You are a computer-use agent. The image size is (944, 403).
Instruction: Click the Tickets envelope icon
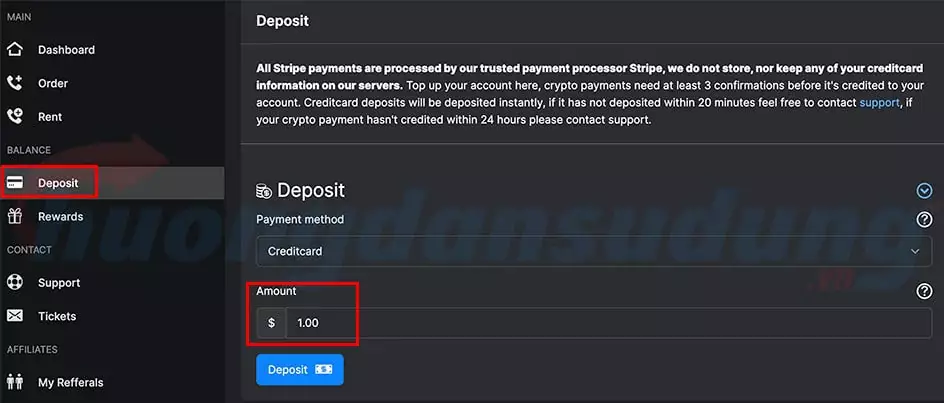[15, 316]
